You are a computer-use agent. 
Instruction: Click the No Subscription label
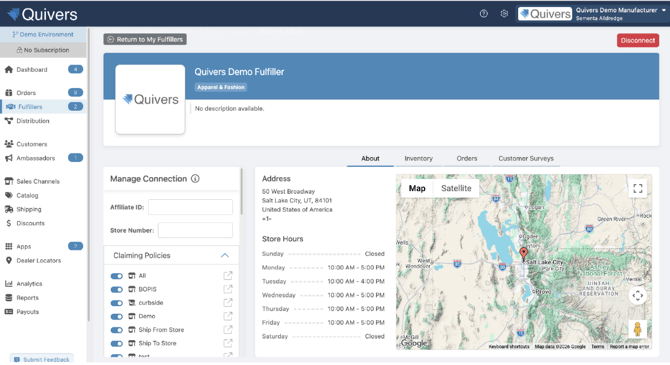[x=43, y=50]
